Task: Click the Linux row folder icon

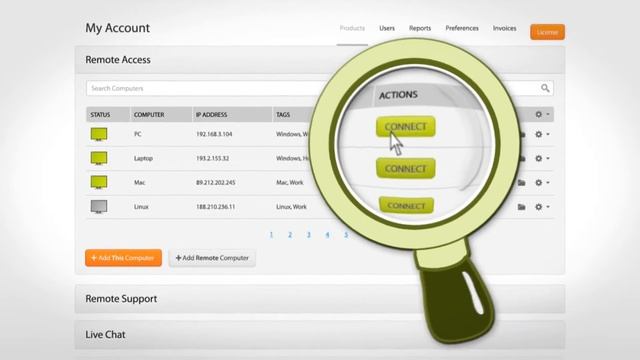Action: 521,207
